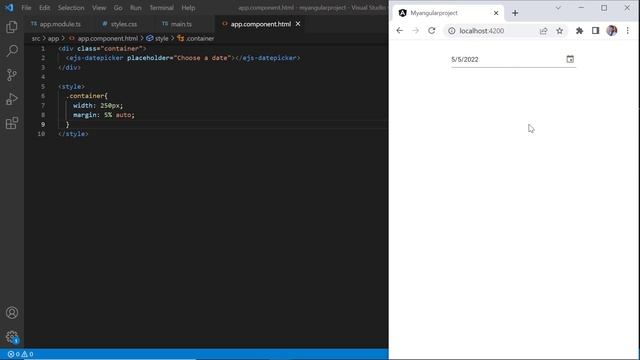Screen dimensions: 640x360
Task: Open the Explorer view in the activity bar
Action: (12, 27)
